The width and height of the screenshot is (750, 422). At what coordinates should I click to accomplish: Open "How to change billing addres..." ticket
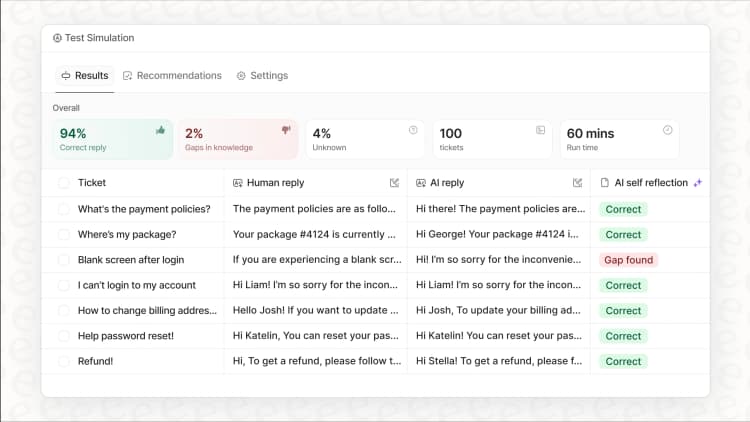(147, 311)
